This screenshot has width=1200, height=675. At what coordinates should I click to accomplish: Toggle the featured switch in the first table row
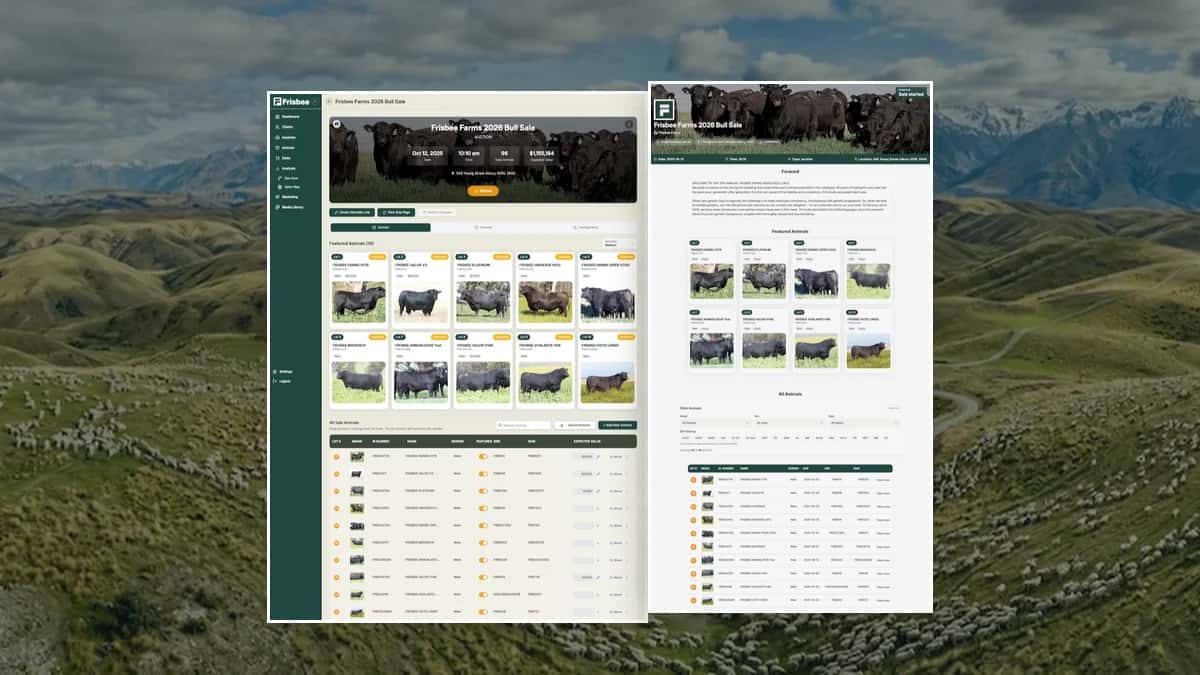point(483,457)
